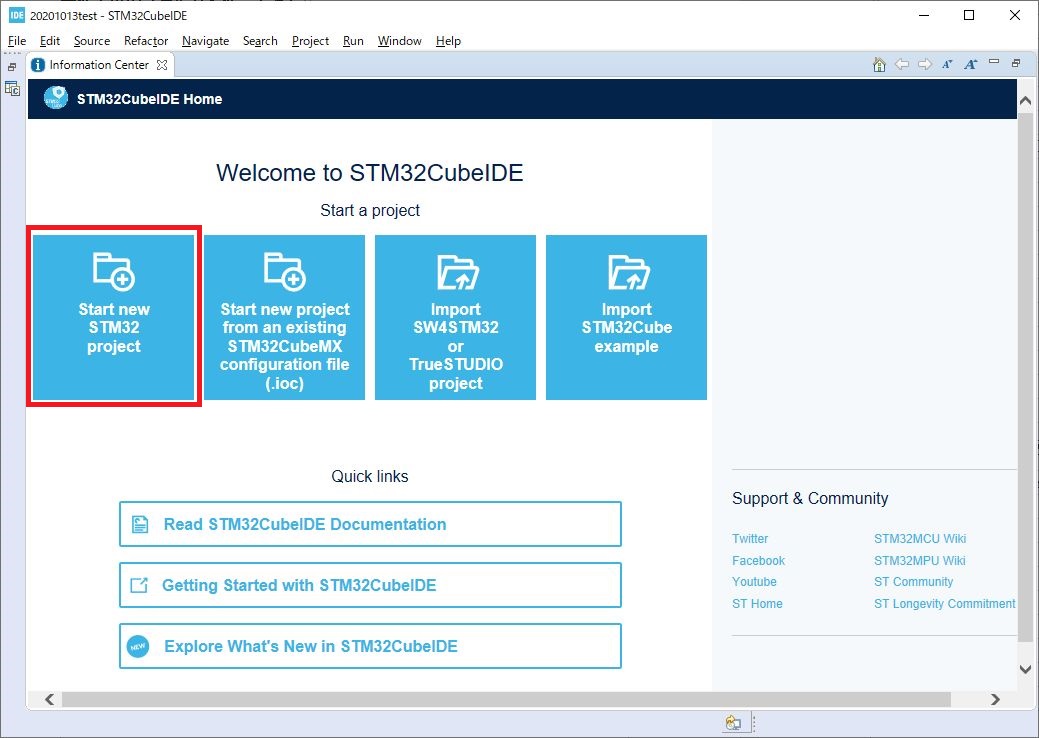1039x738 pixels.
Task: Minimize the Information Center view panel
Action: pyautogui.click(x=994, y=63)
